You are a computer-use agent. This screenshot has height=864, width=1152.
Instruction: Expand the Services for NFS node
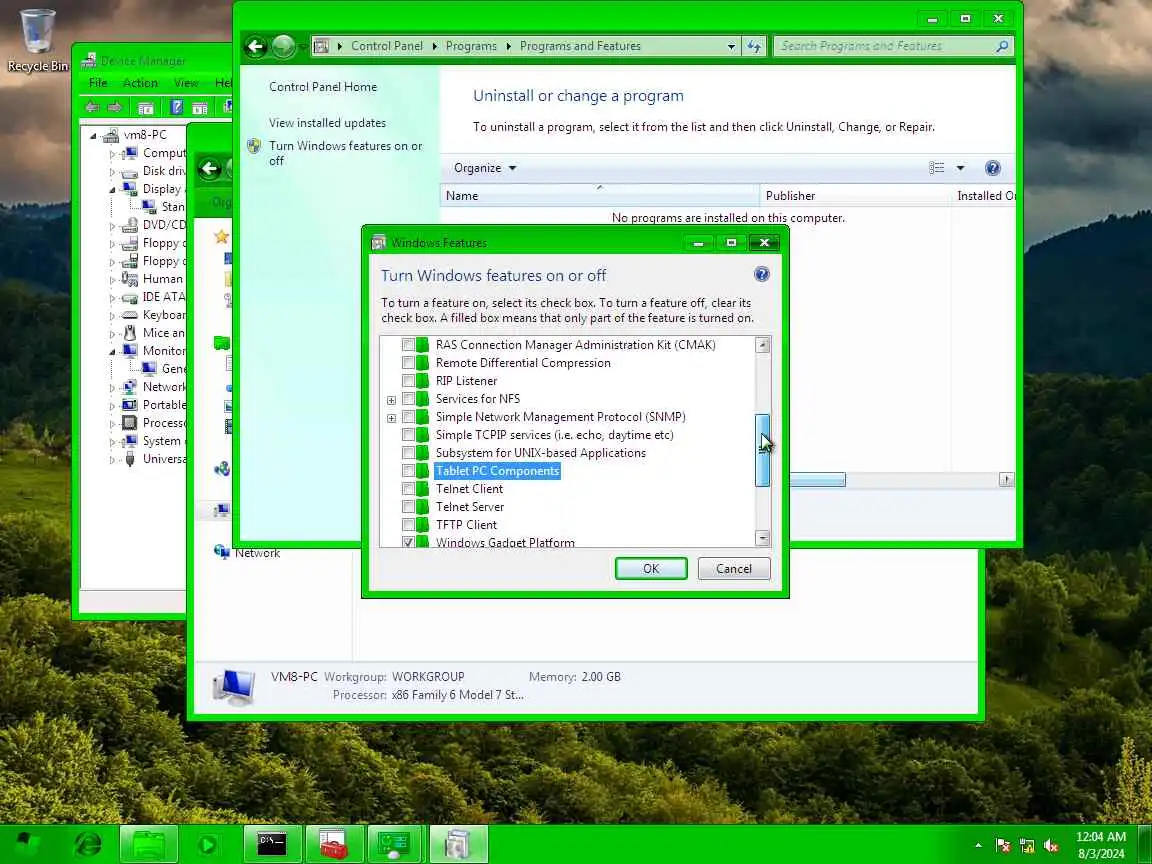point(391,400)
